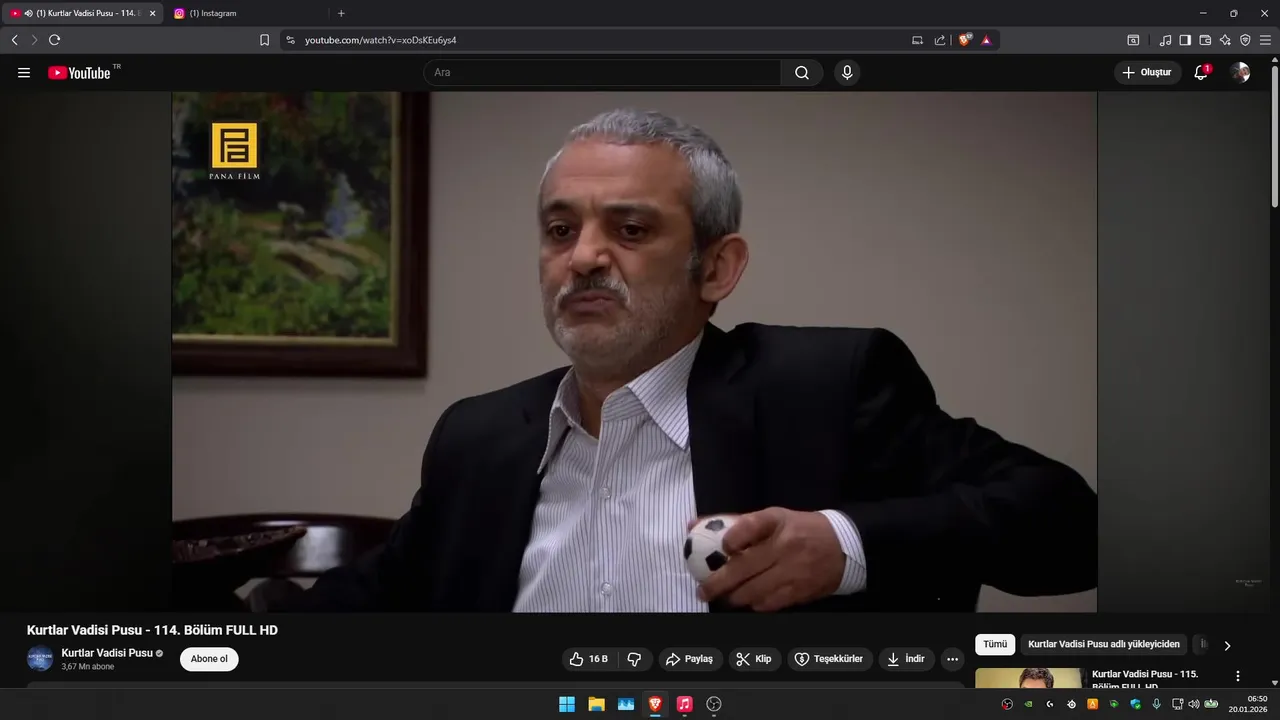View site information icon in address bar
1280x720 pixels.
pyautogui.click(x=290, y=40)
